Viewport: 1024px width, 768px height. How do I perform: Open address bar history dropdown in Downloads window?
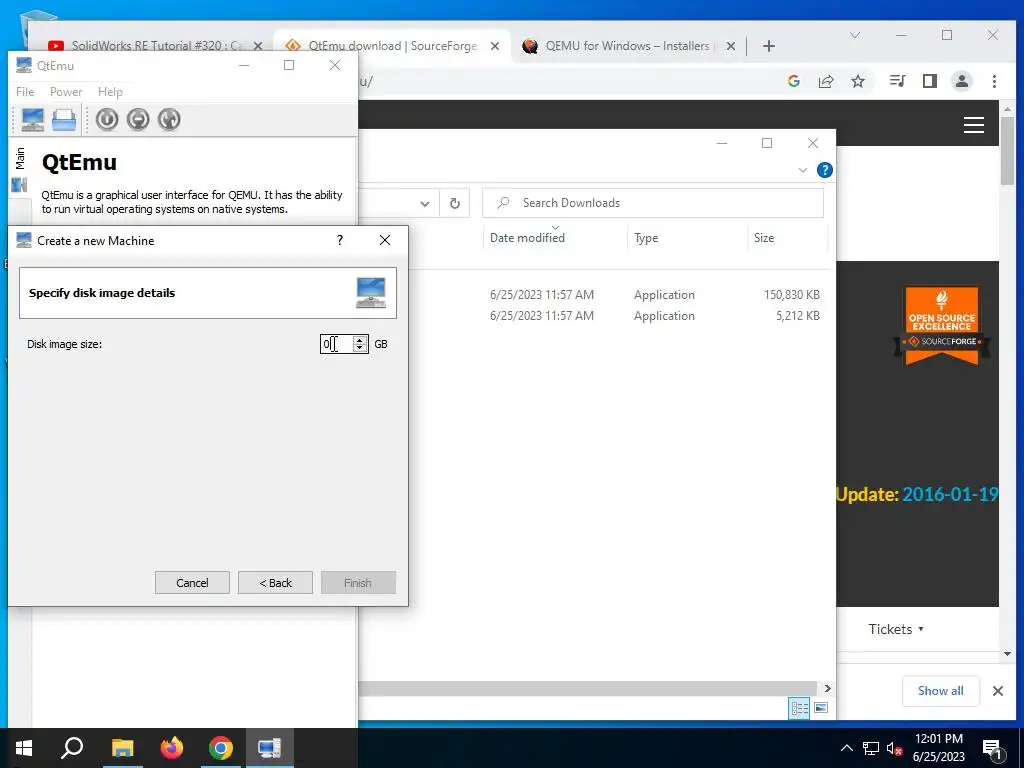pyautogui.click(x=424, y=204)
